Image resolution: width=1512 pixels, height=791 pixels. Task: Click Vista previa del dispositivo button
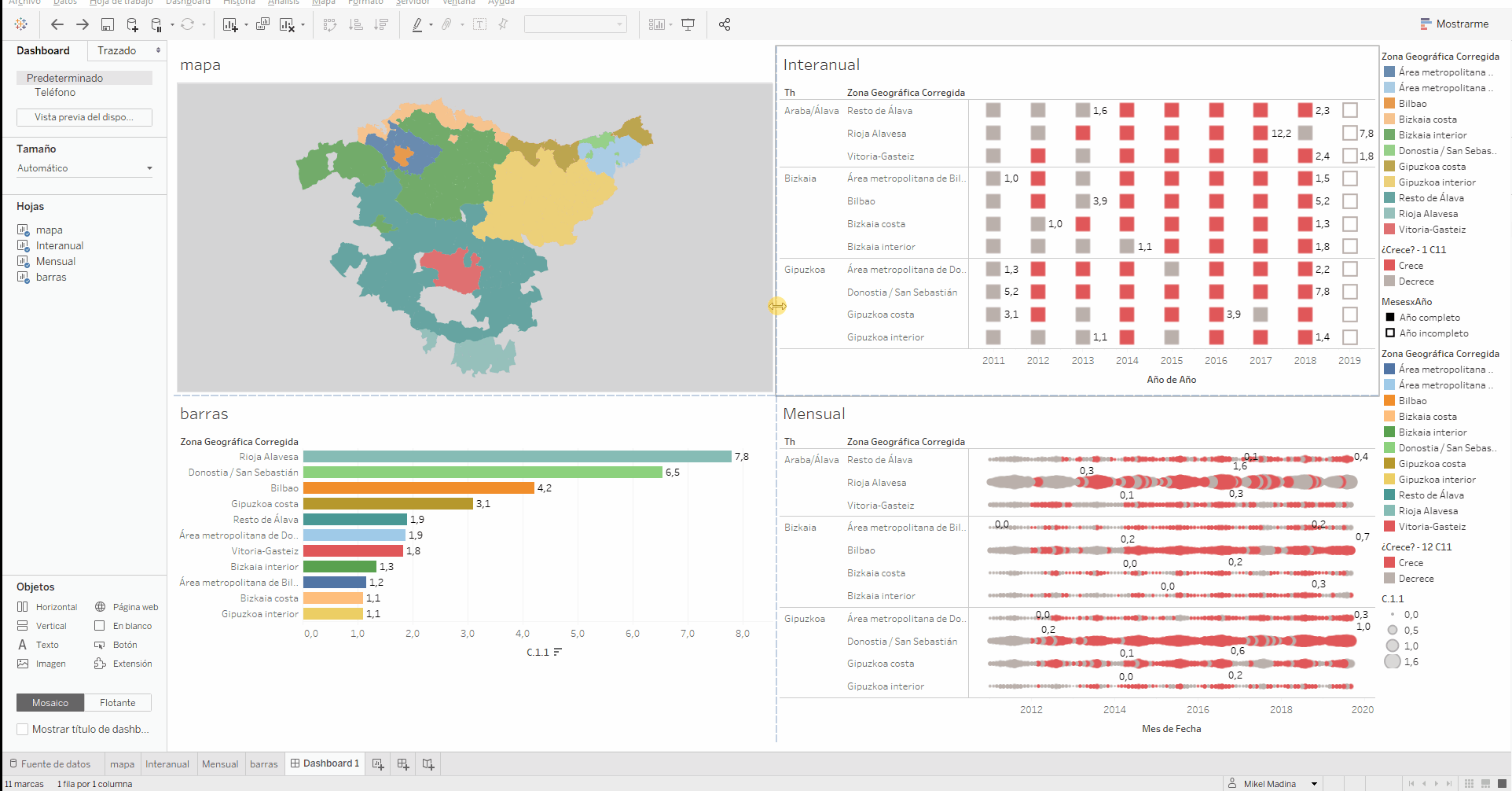tap(84, 117)
